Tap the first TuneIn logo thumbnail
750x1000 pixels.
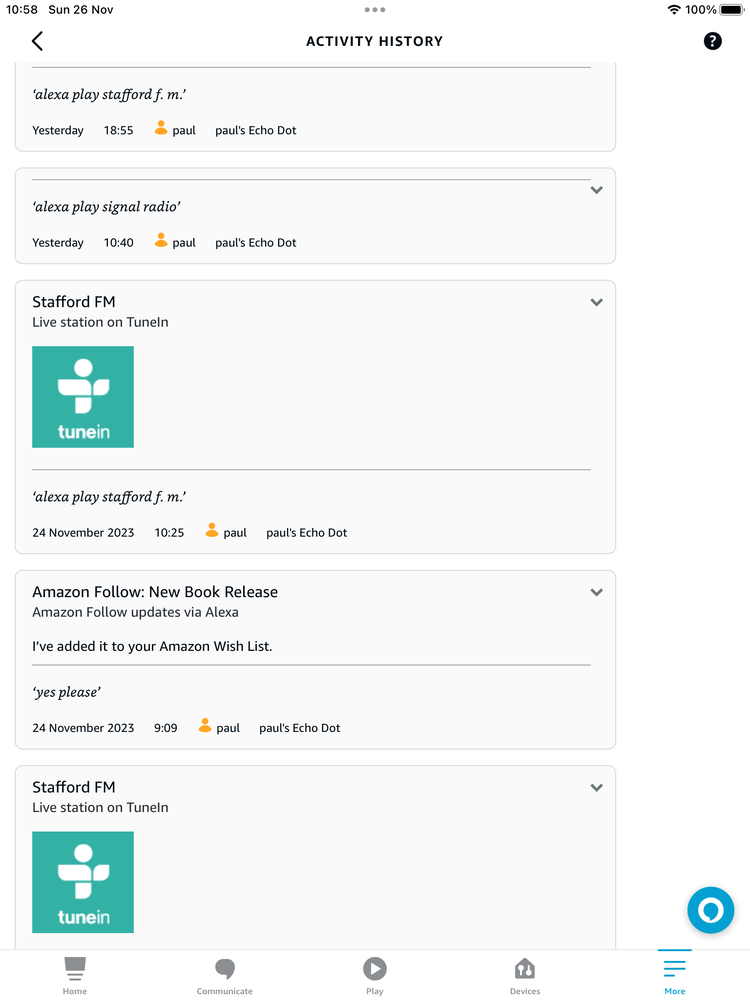83,397
